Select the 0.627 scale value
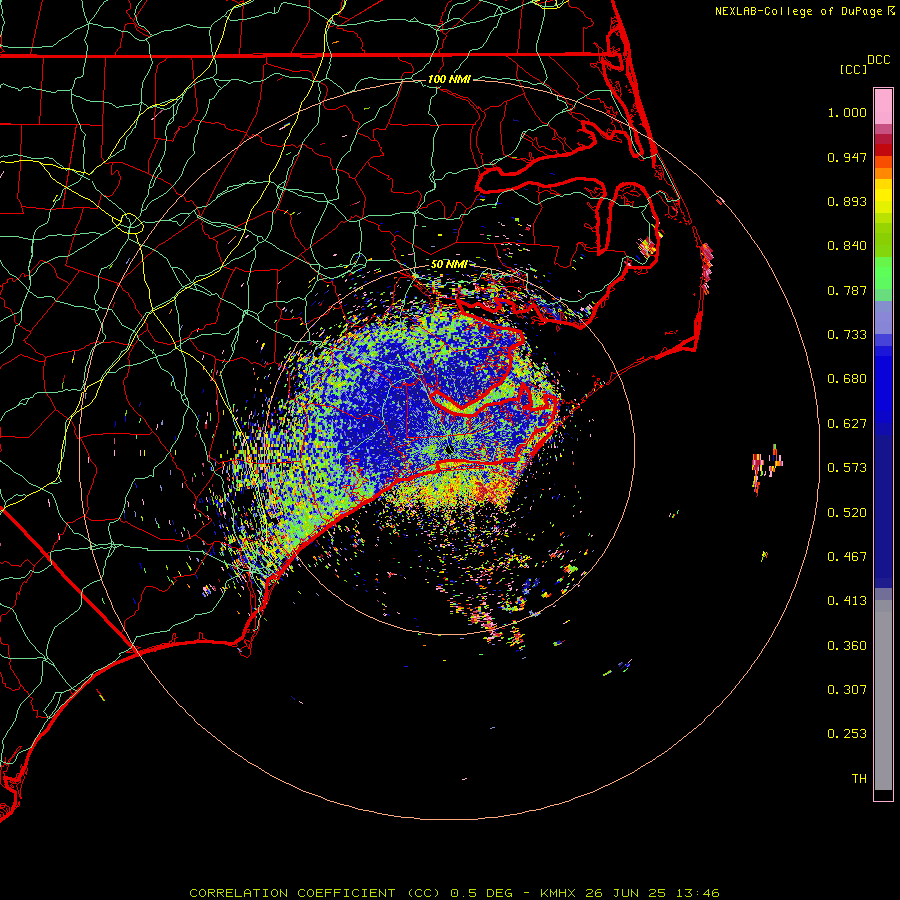The height and width of the screenshot is (900, 900). pos(847,424)
